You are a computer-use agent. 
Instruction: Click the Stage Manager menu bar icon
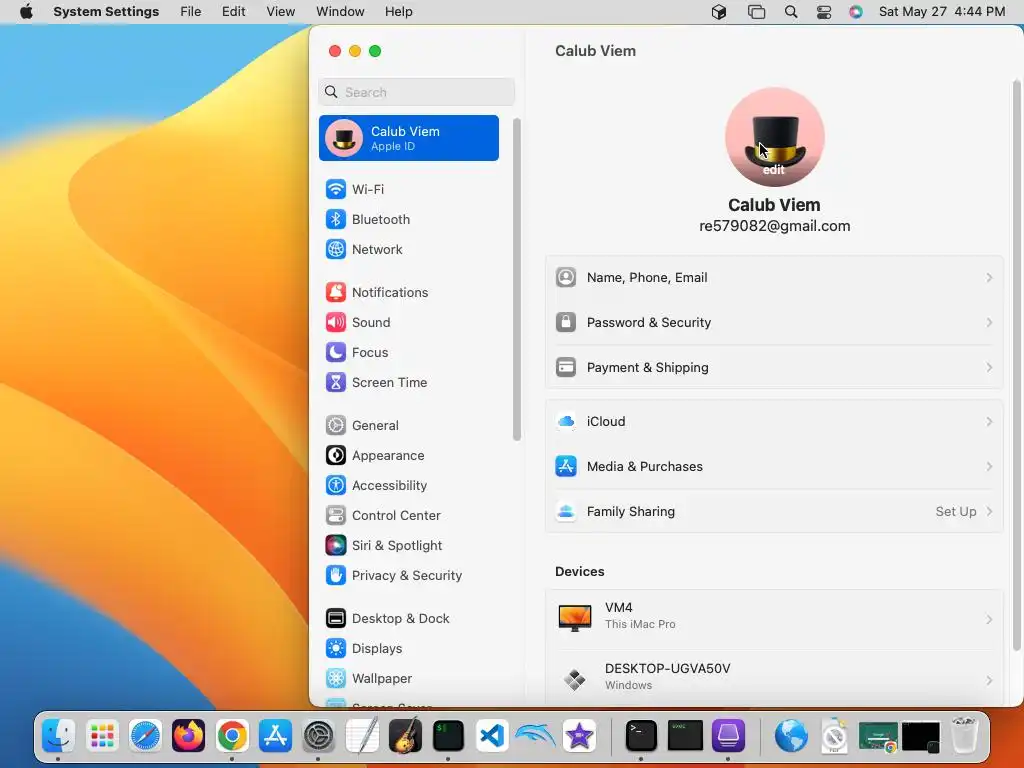tap(756, 12)
